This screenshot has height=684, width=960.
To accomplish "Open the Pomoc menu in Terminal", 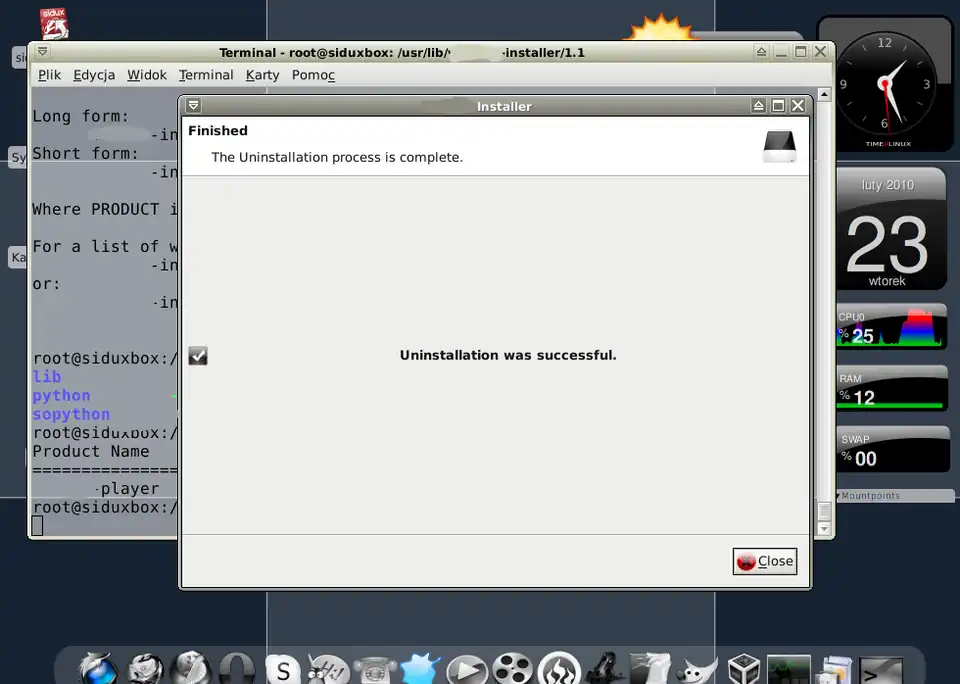I will coord(313,75).
